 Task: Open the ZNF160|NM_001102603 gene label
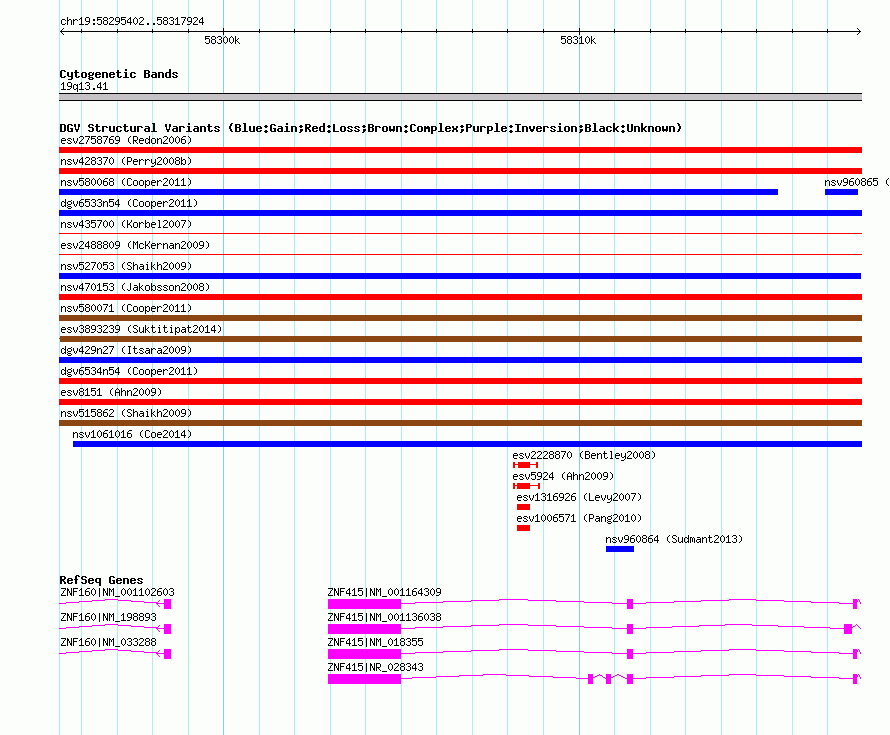pyautogui.click(x=117, y=592)
